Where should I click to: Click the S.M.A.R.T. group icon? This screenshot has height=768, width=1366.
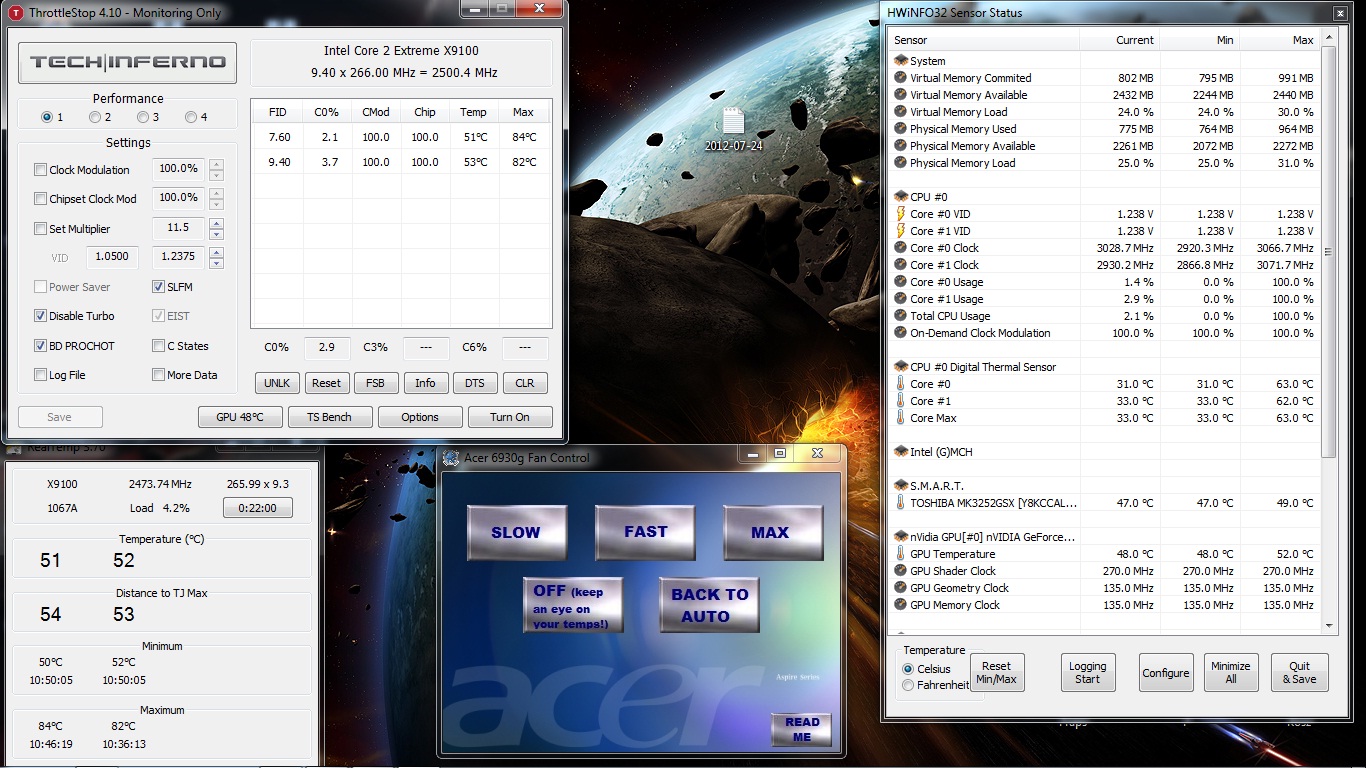pyautogui.click(x=900, y=486)
